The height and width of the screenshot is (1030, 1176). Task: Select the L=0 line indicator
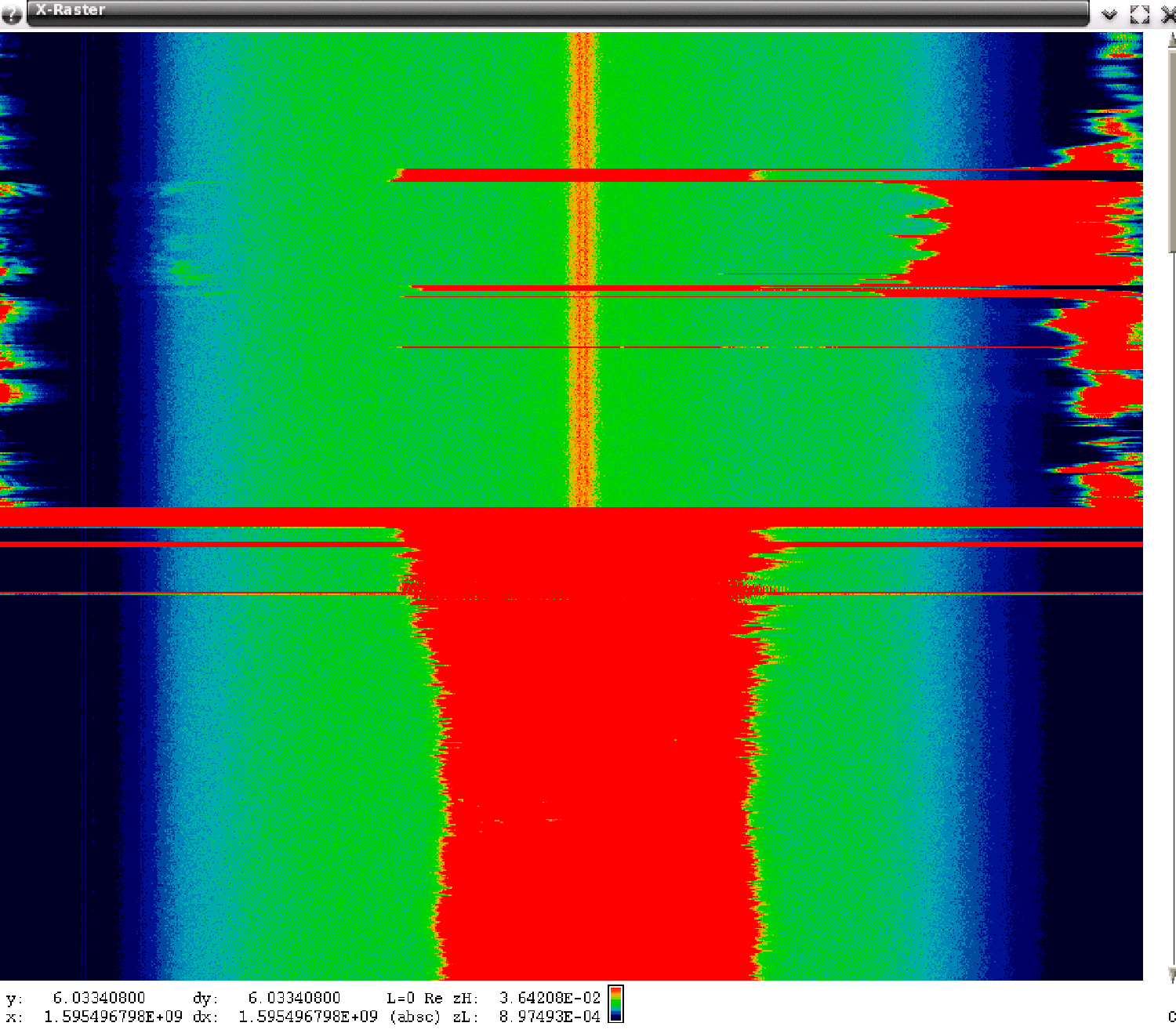coord(400,998)
